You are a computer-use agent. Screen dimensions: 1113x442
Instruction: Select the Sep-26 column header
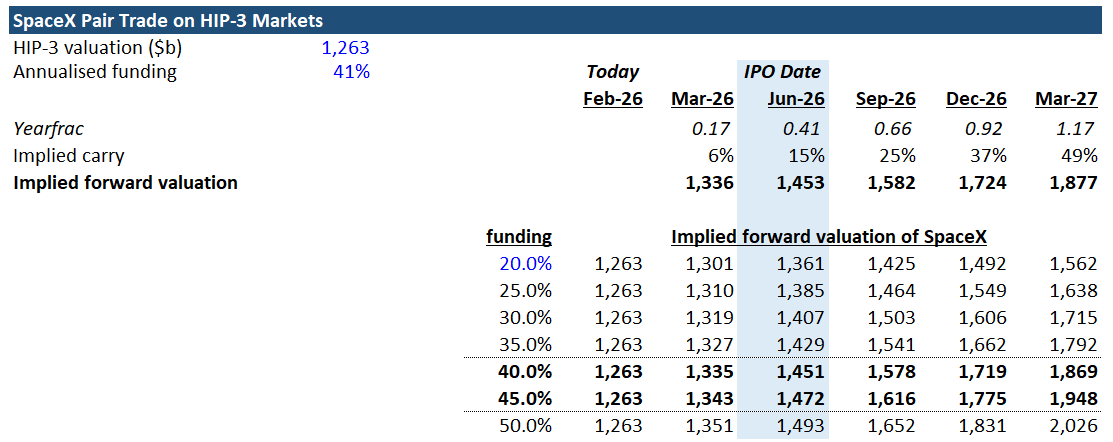click(885, 99)
